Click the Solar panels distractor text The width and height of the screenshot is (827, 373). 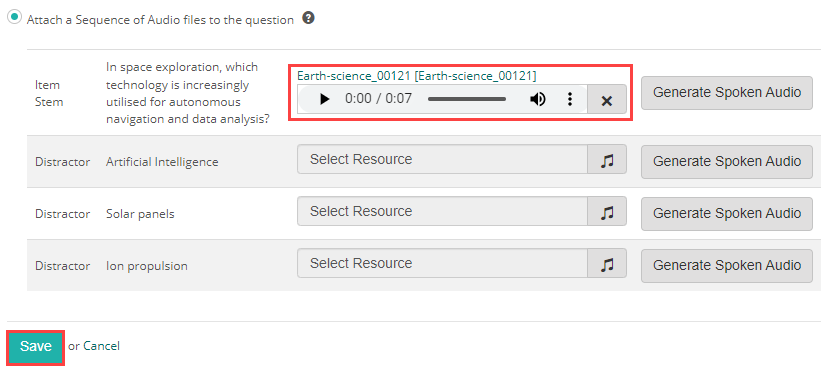pyautogui.click(x=140, y=214)
